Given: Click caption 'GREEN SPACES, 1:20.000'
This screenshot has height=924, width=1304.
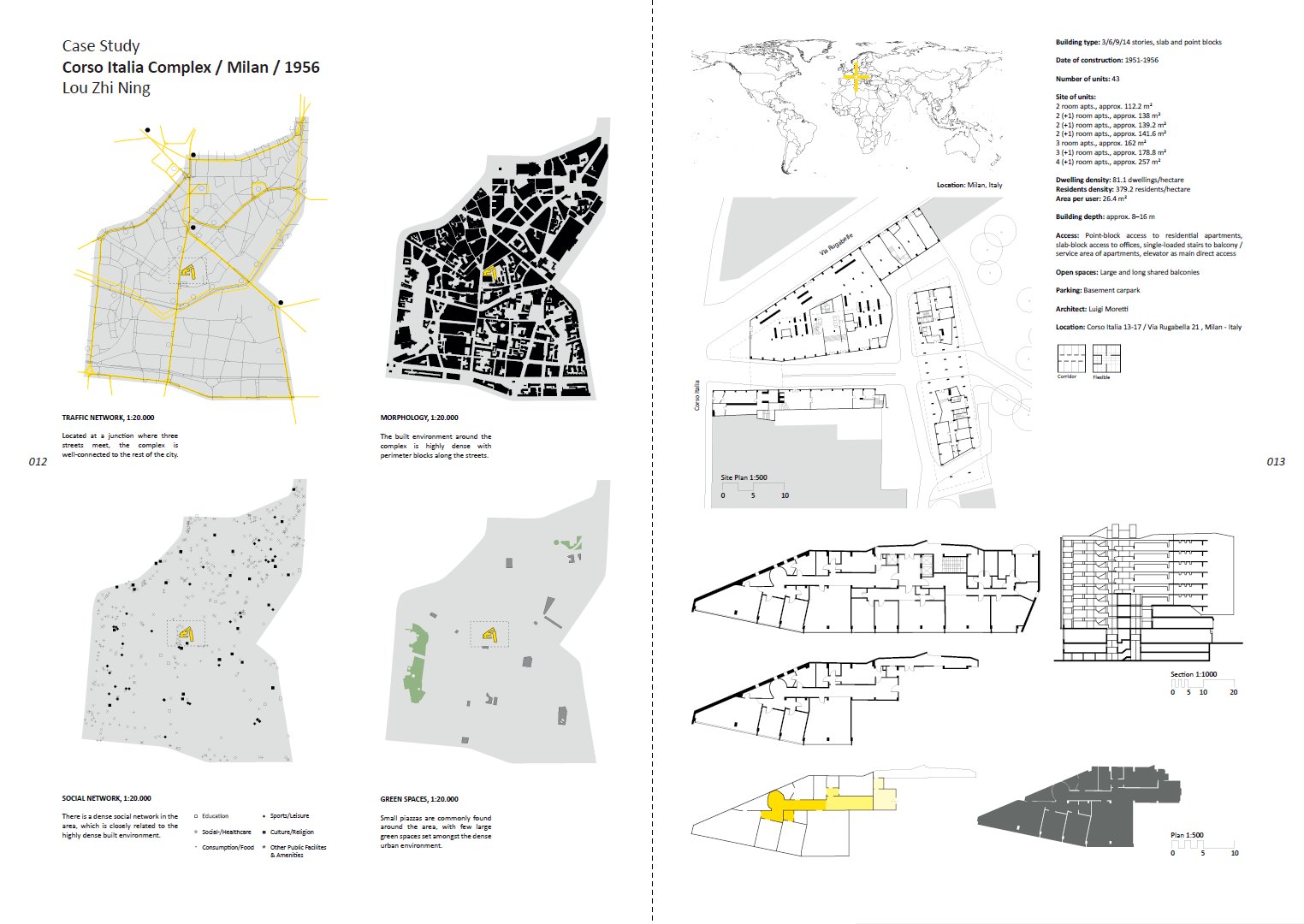Looking at the screenshot, I should point(419,798).
